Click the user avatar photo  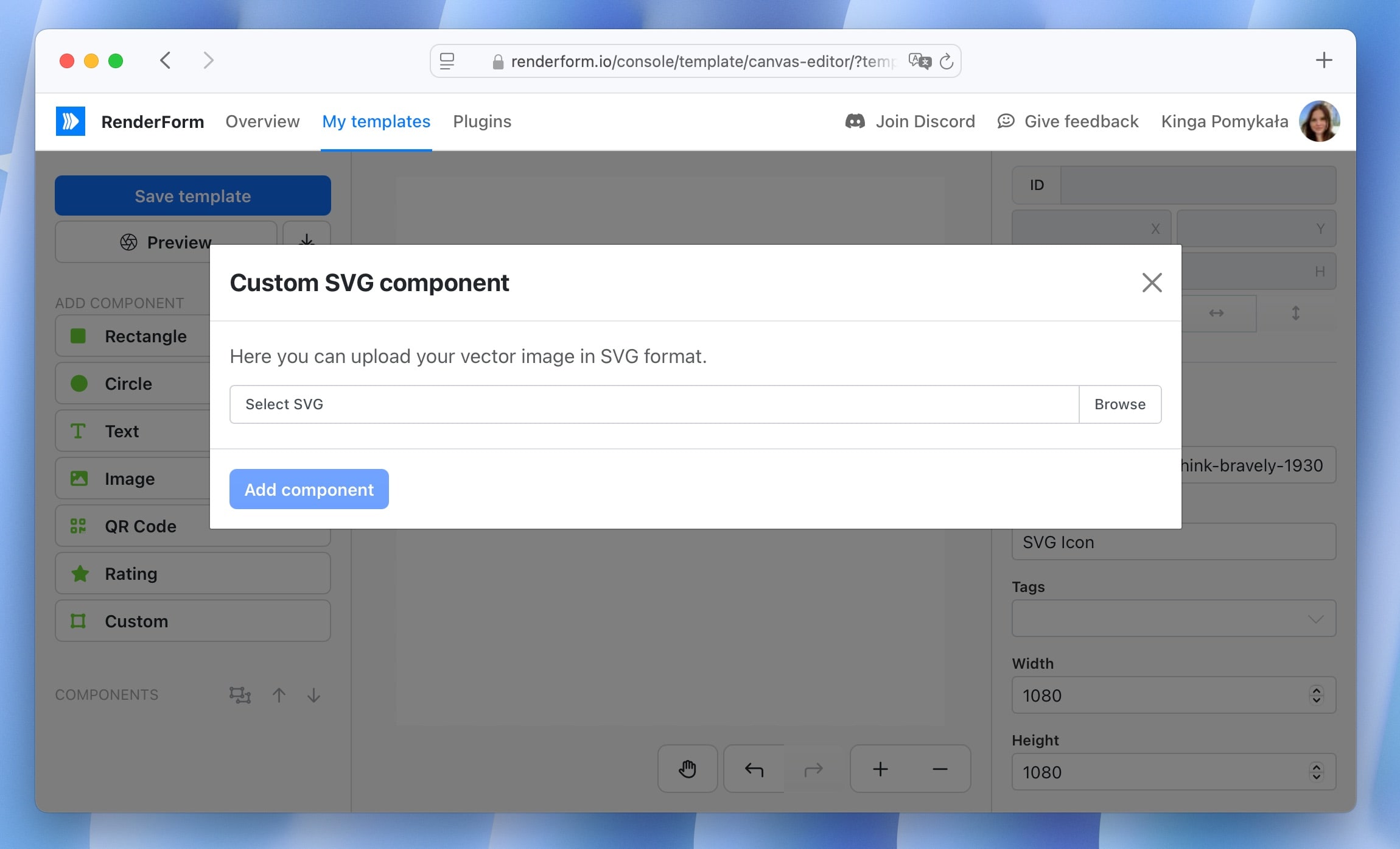(x=1319, y=121)
